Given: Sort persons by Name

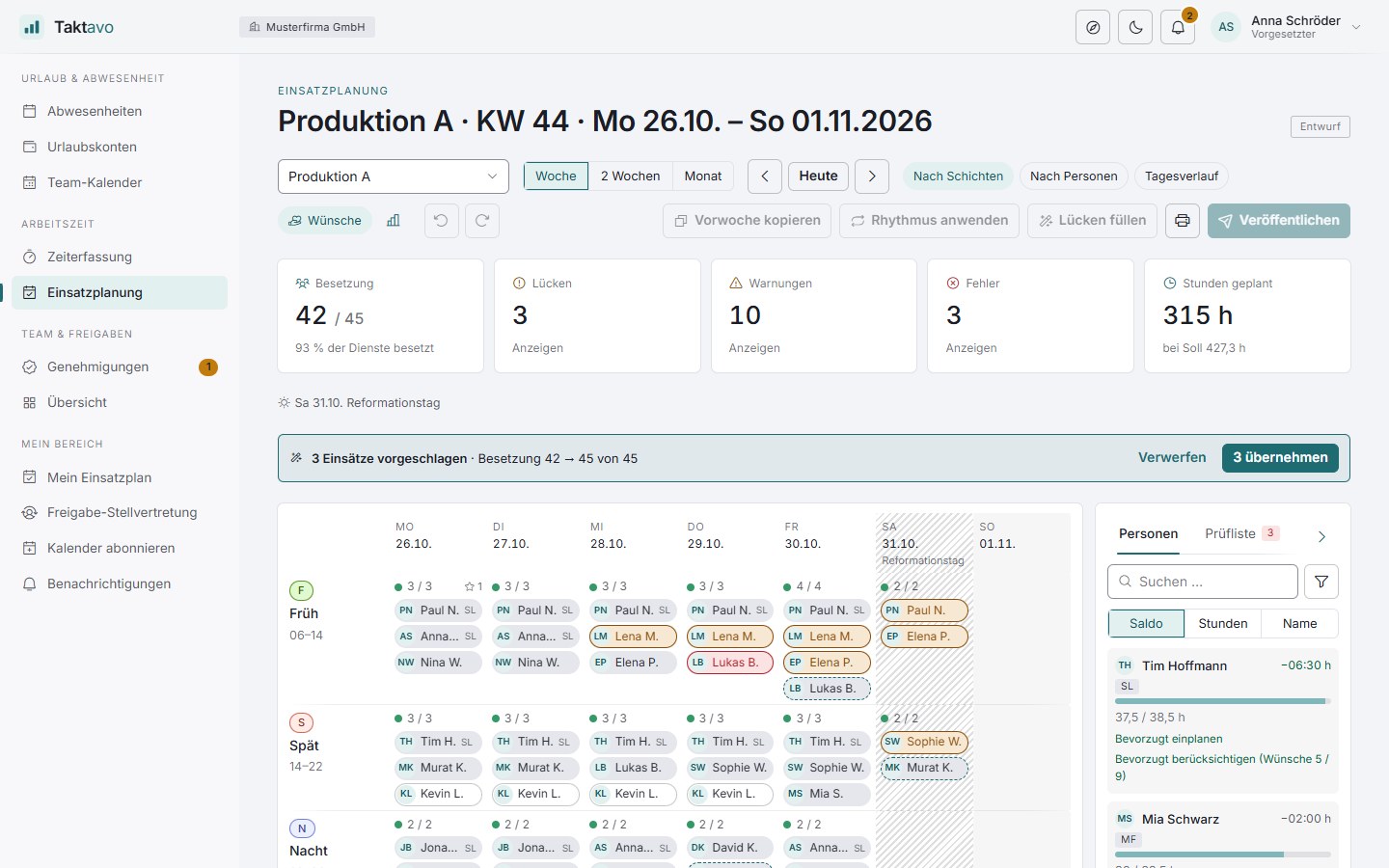Looking at the screenshot, I should click(1299, 624).
